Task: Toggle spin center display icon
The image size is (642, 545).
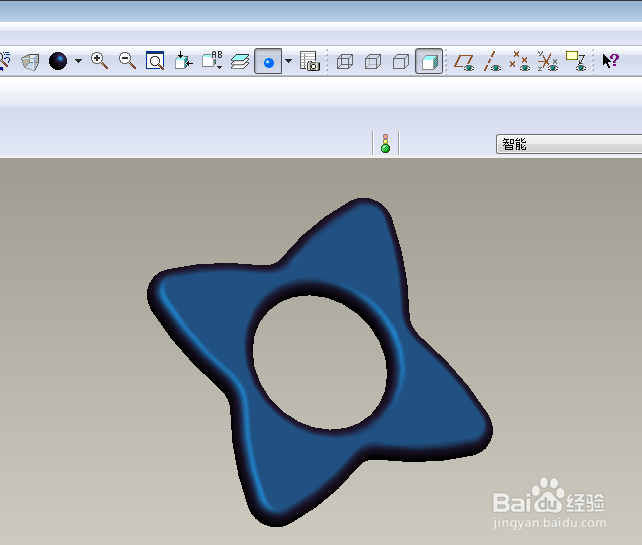Action: click(30, 62)
